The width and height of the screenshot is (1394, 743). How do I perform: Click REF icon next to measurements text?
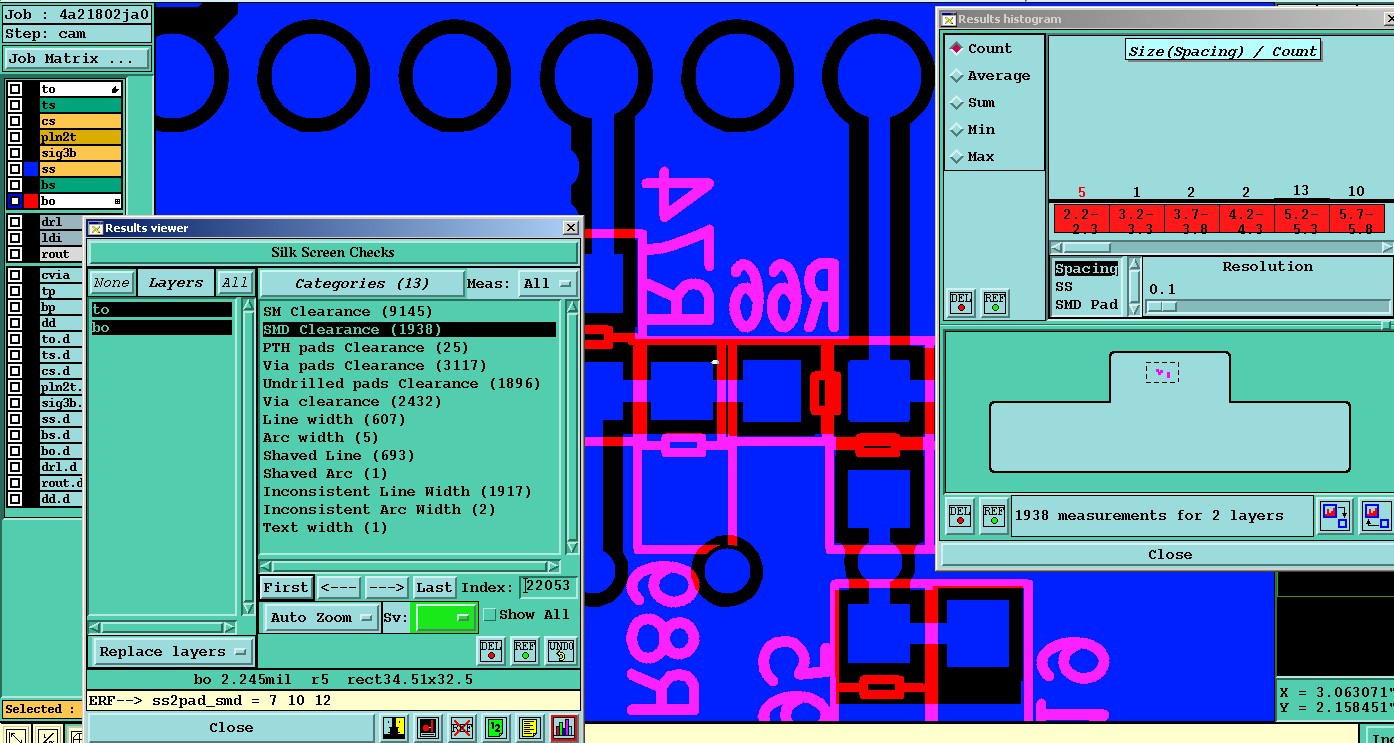coord(994,515)
